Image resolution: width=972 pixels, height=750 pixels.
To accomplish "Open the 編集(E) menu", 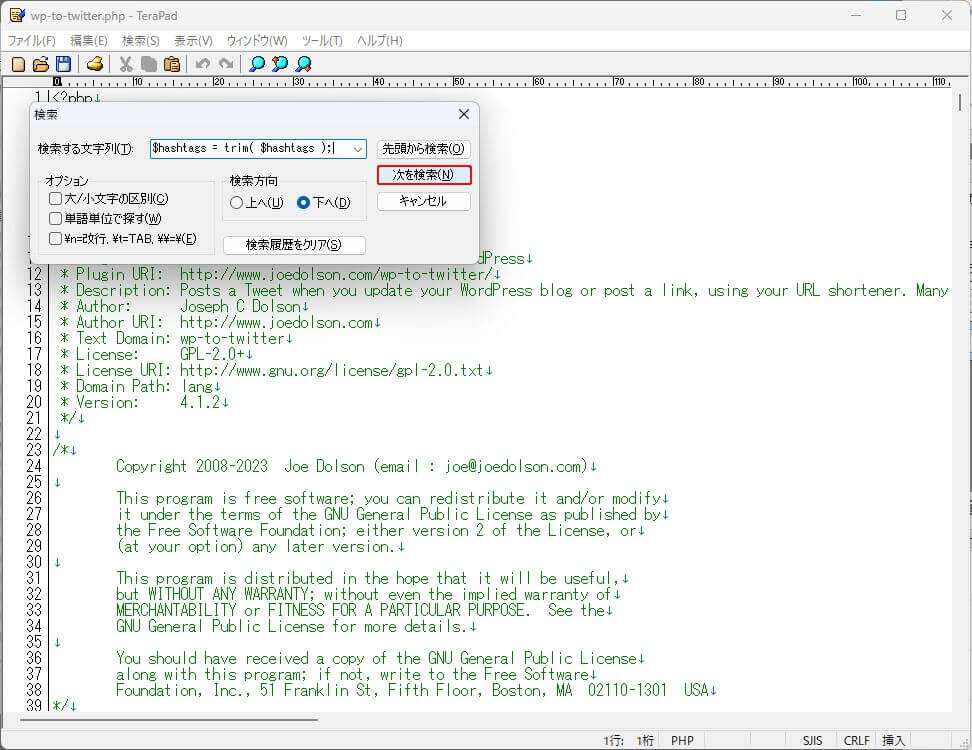I will pos(88,41).
